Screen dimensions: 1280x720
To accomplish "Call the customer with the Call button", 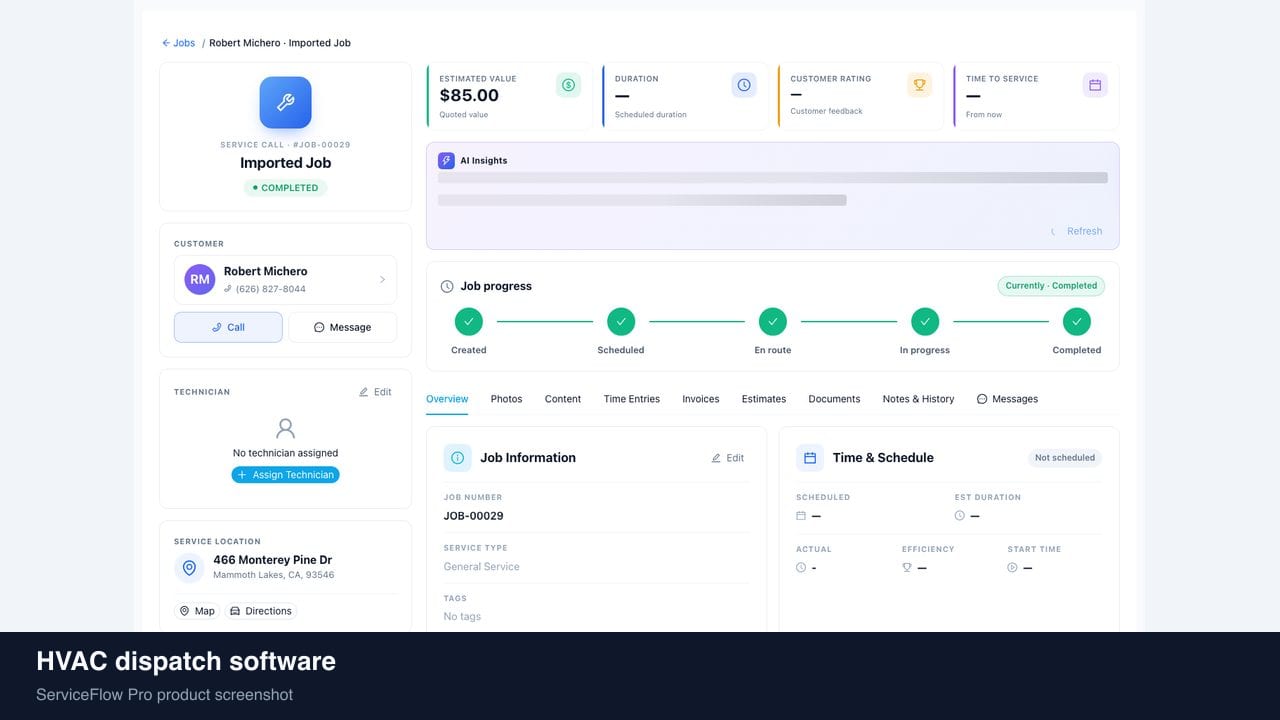I will pos(228,327).
